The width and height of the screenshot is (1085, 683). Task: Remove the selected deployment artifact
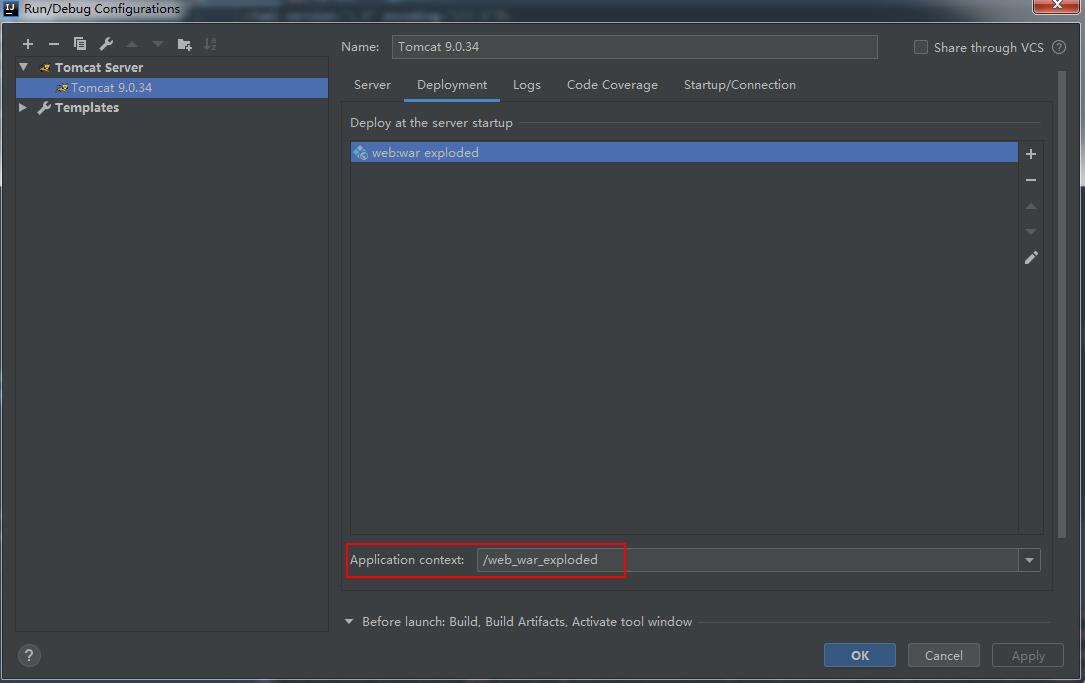coord(1030,180)
